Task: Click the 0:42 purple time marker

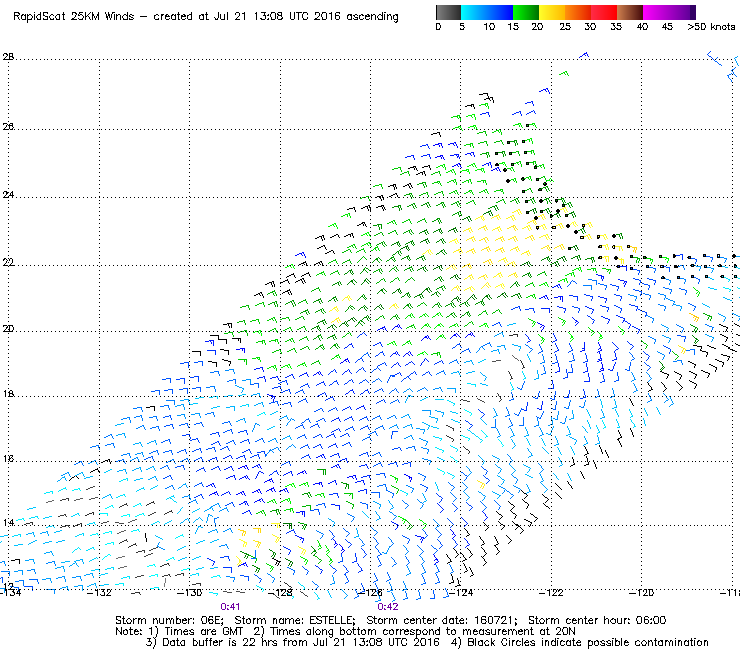Action: (x=388, y=607)
